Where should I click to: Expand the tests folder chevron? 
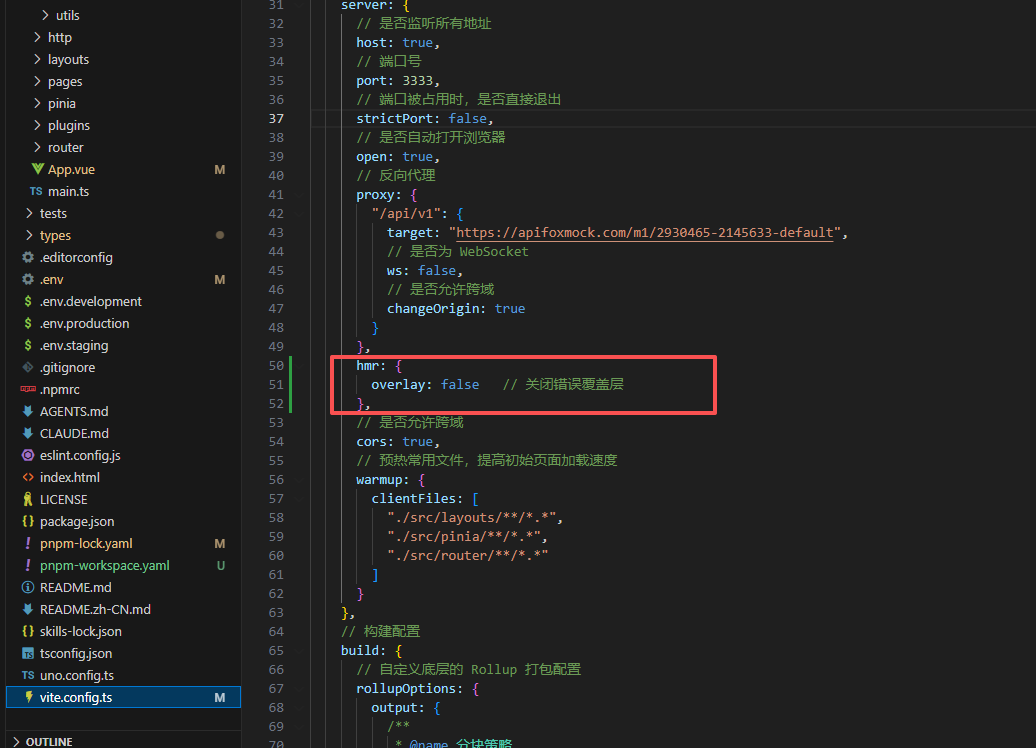click(29, 213)
